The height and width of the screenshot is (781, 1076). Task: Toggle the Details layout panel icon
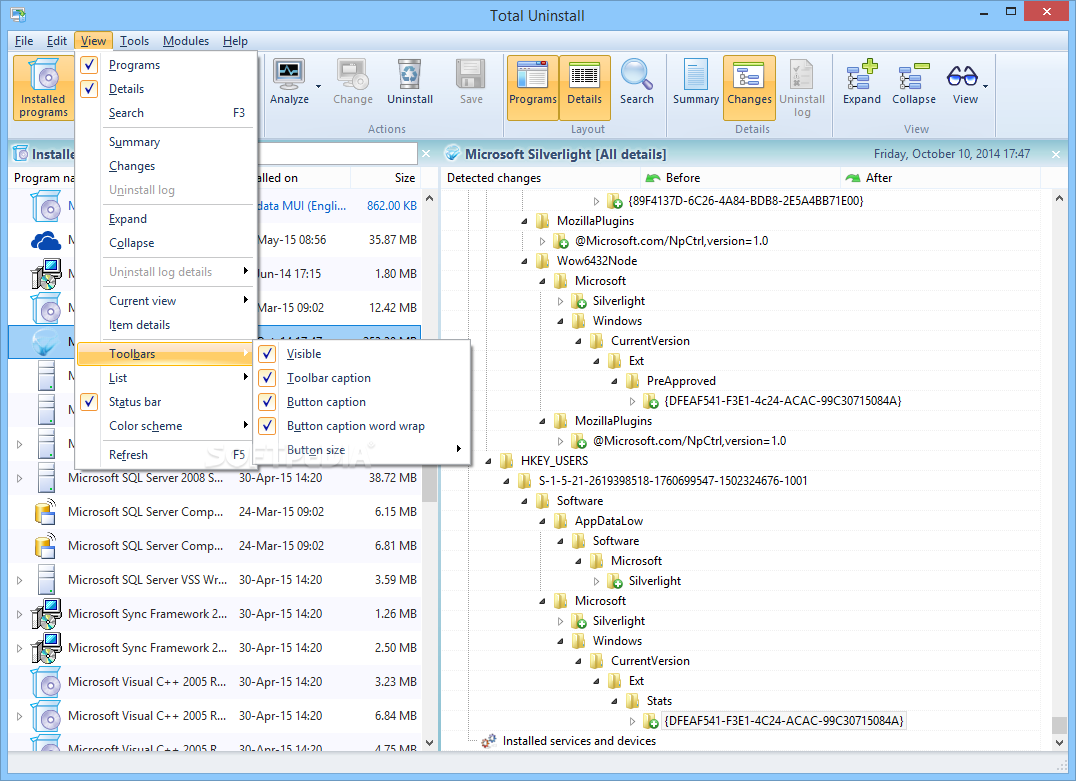[x=585, y=75]
